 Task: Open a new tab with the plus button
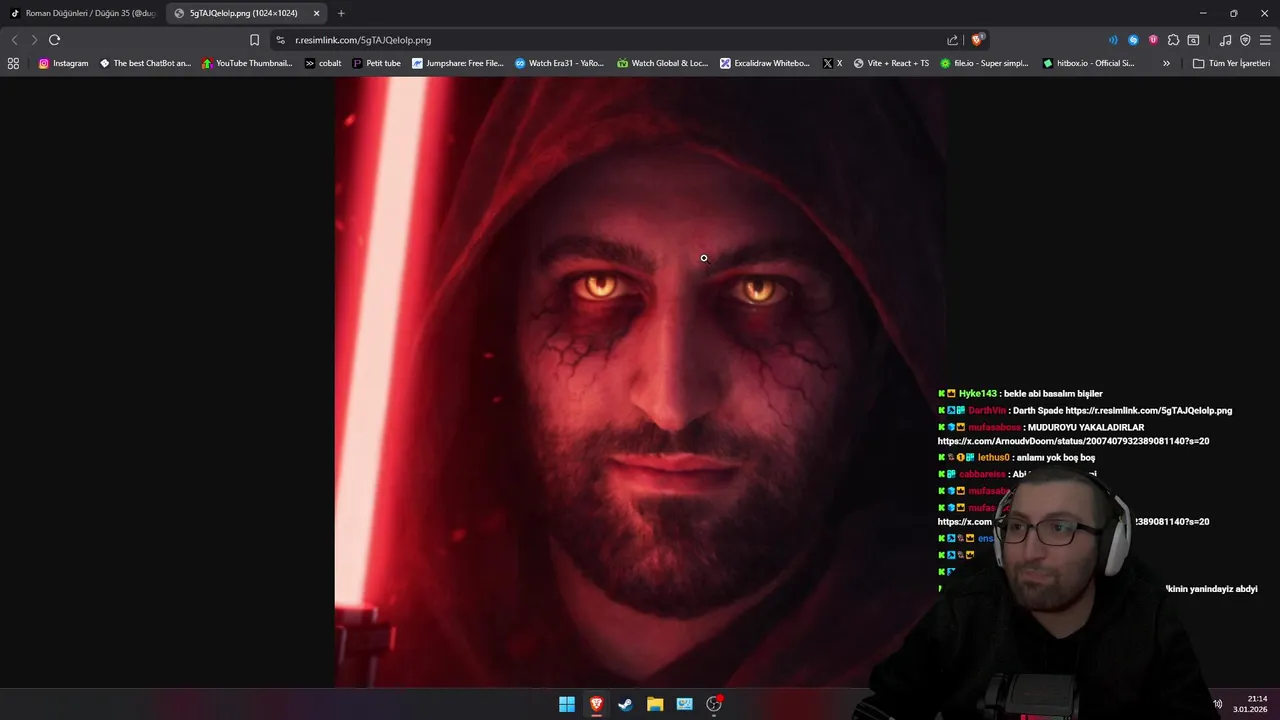[x=341, y=13]
